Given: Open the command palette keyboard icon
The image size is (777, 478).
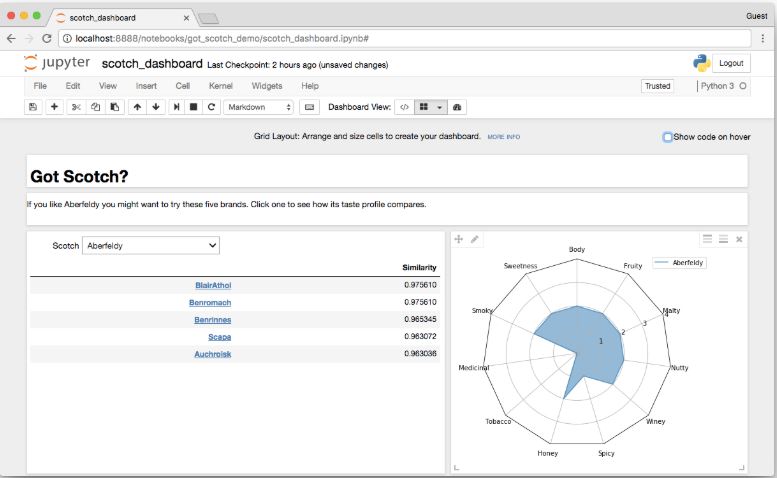Looking at the screenshot, I should click(309, 107).
